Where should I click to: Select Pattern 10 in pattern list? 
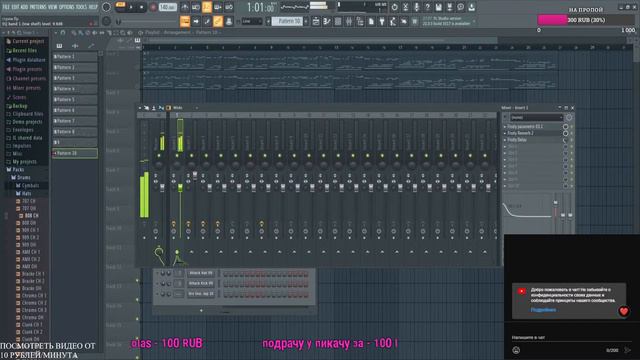pos(75,153)
